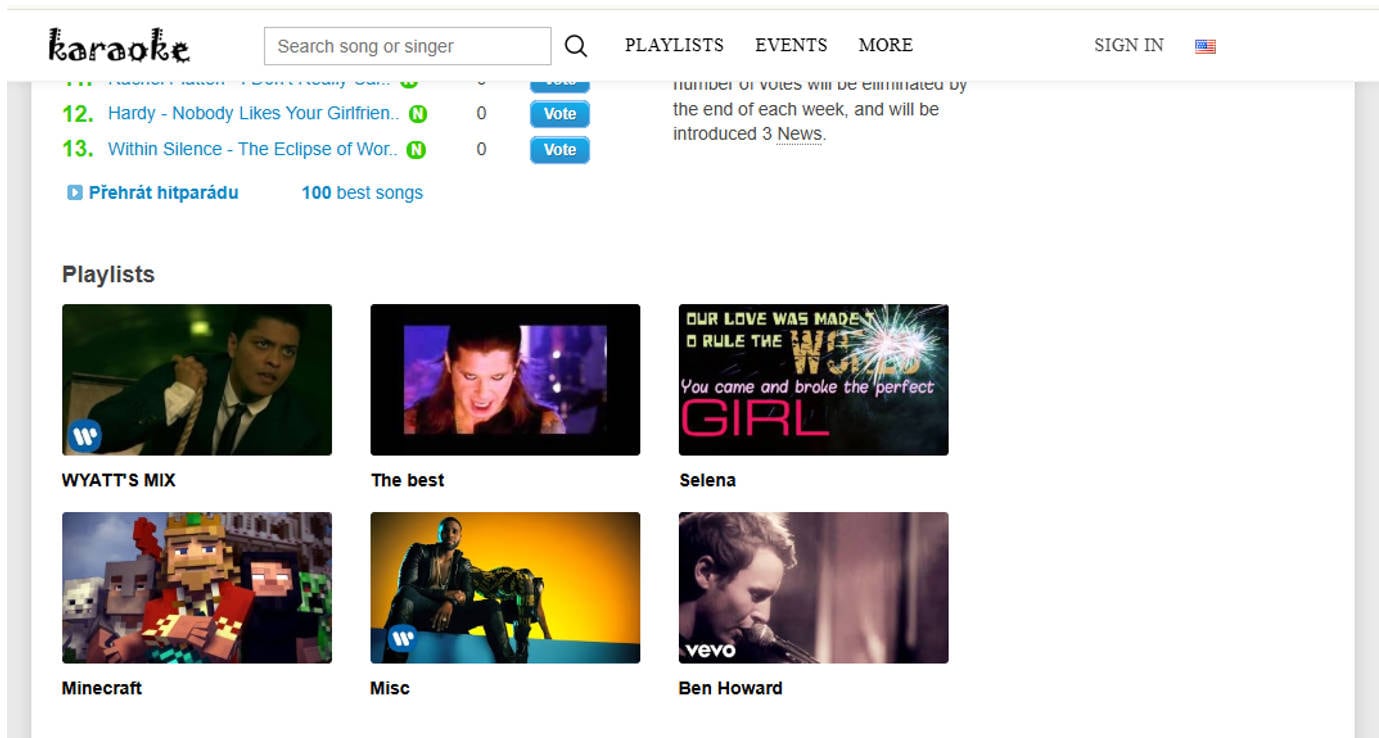The image size is (1379, 738).
Task: Open Within Silence - The Eclipse of Wor.. song
Action: pos(253,149)
